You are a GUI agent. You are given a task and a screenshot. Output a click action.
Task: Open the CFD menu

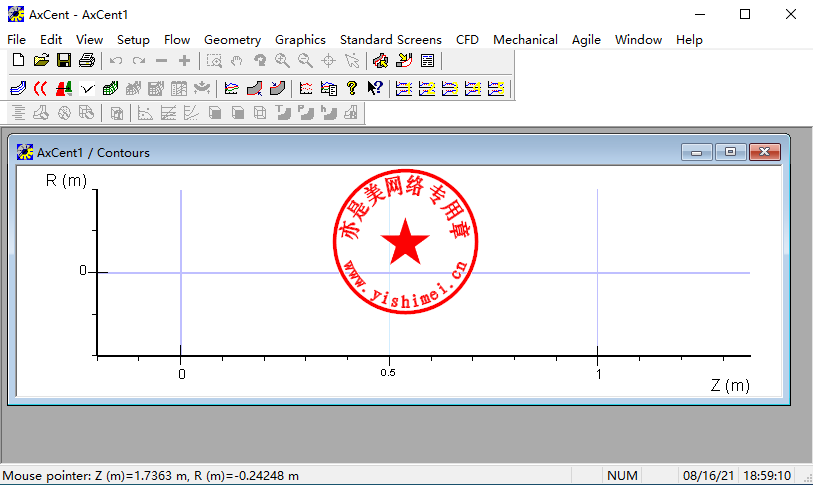467,40
